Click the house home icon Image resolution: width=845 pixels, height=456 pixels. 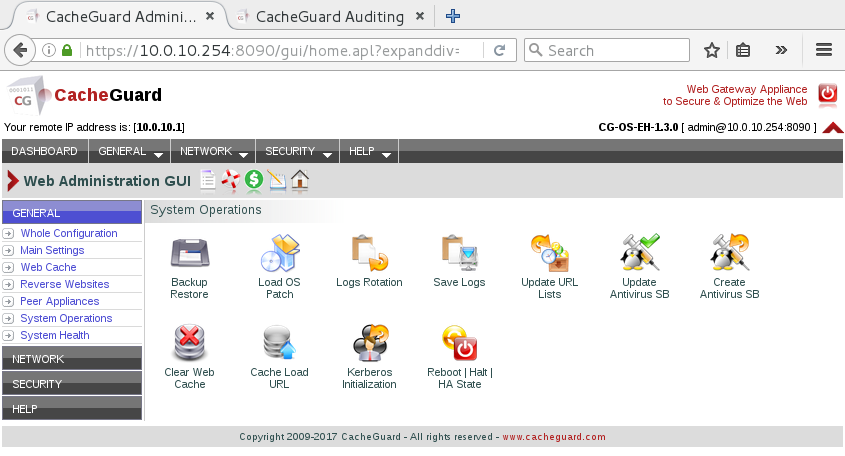[300, 180]
